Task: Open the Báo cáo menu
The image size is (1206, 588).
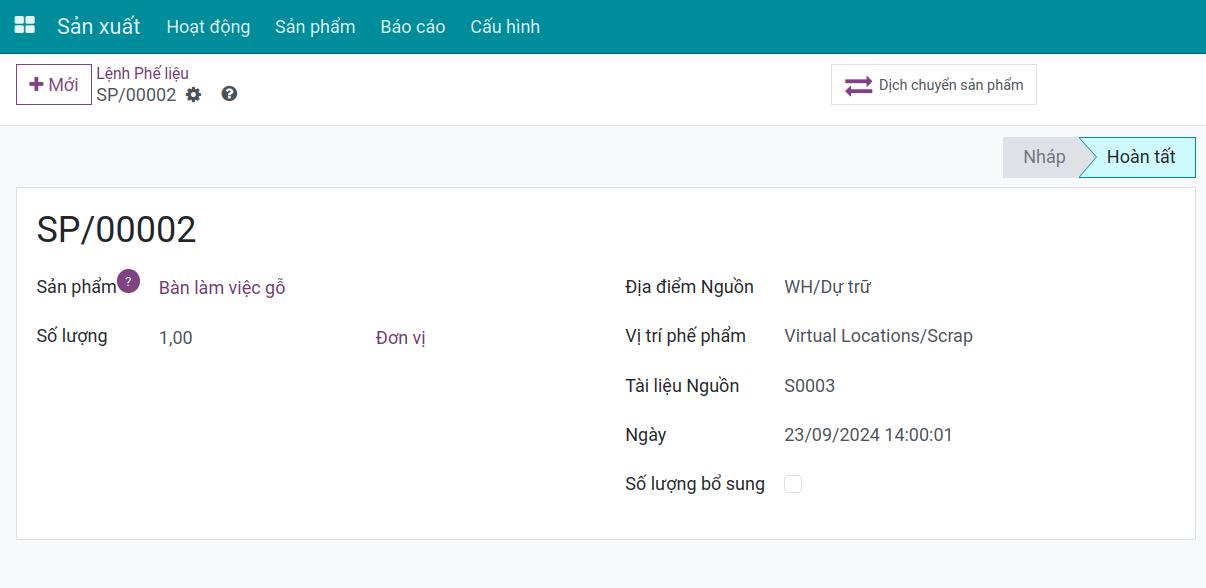Action: pos(413,27)
